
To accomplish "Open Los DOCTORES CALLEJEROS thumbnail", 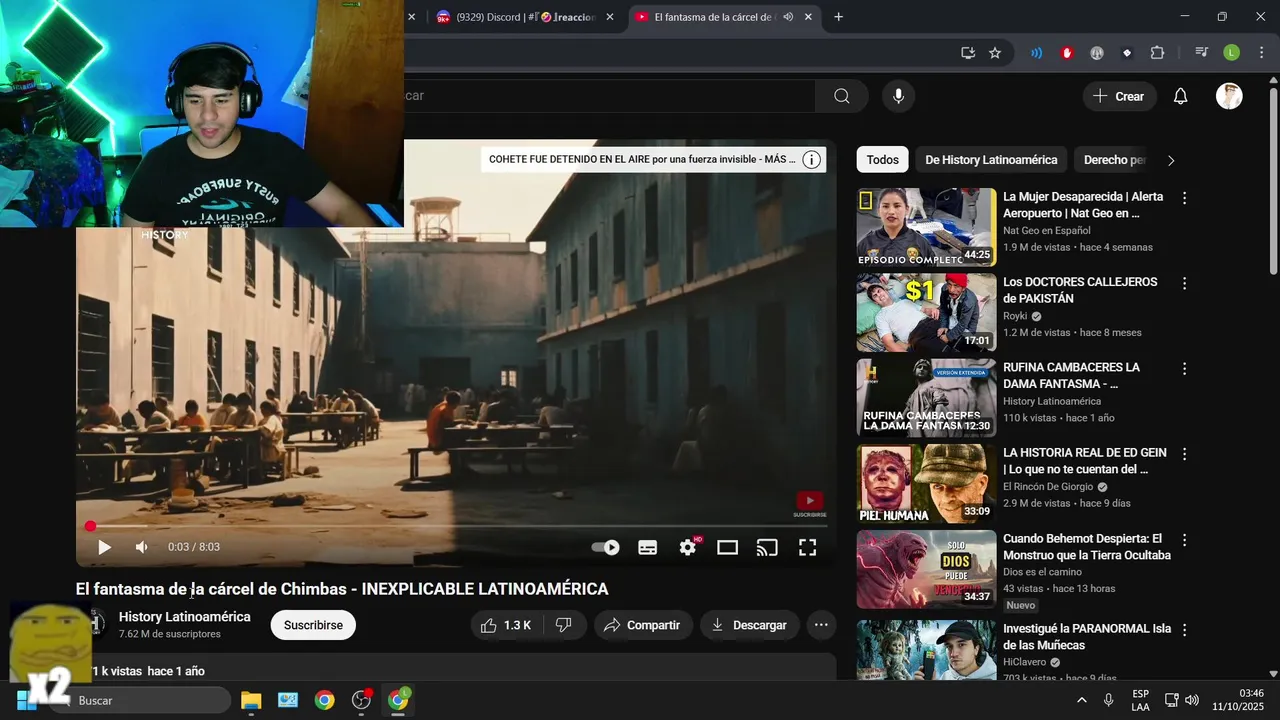I will coord(926,313).
